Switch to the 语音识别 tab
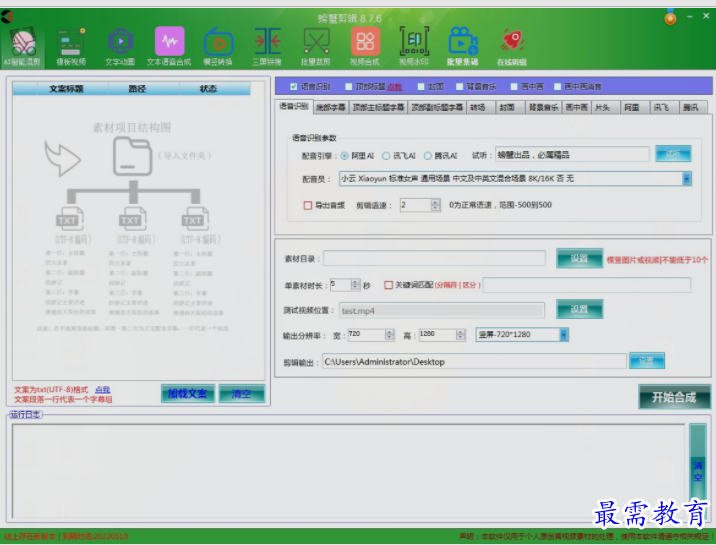 point(294,106)
